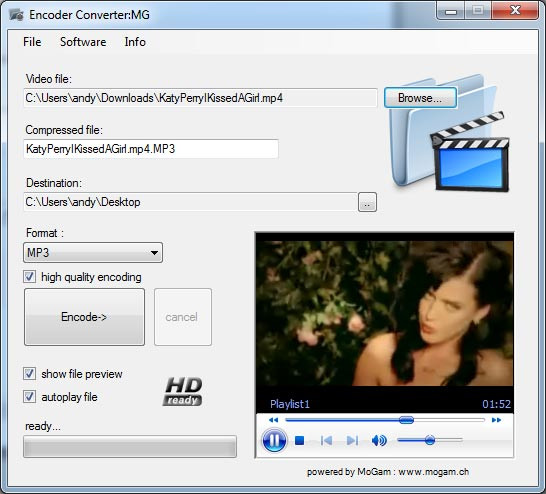
Task: Click the Encoder Converter app title icon
Action: point(16,15)
